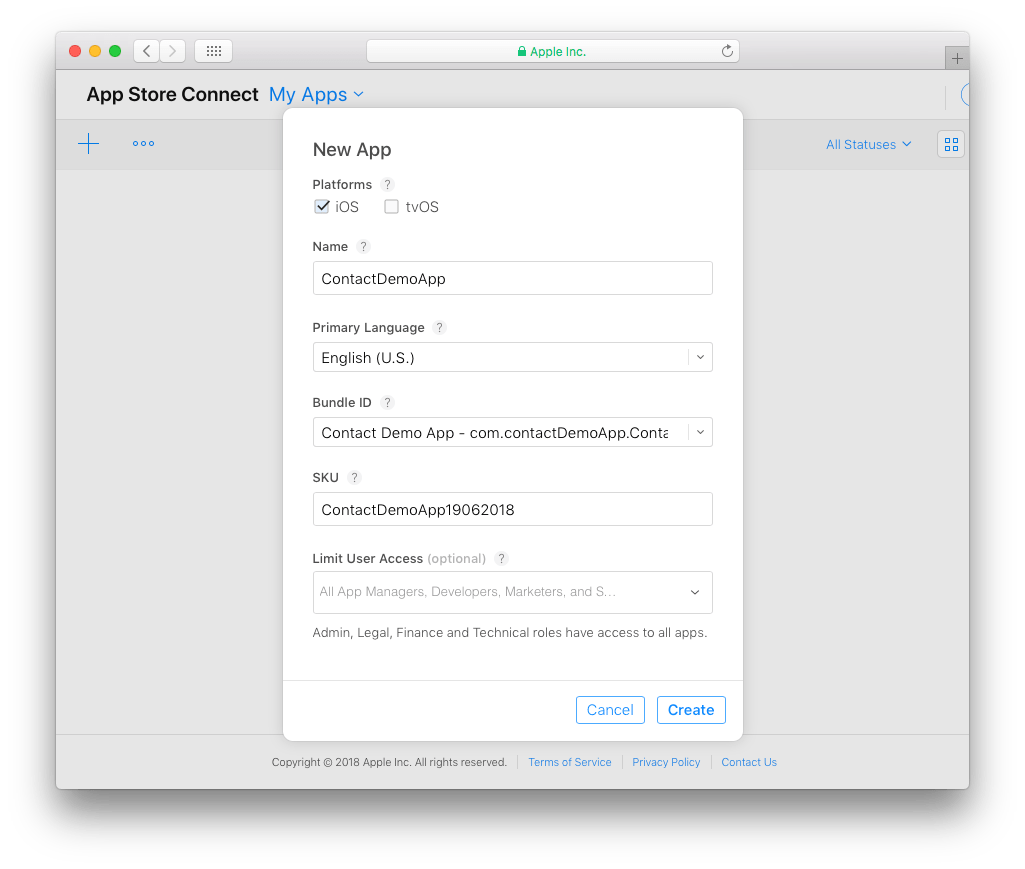Open the Limit User Access dropdown
The image size is (1025, 869).
click(694, 592)
